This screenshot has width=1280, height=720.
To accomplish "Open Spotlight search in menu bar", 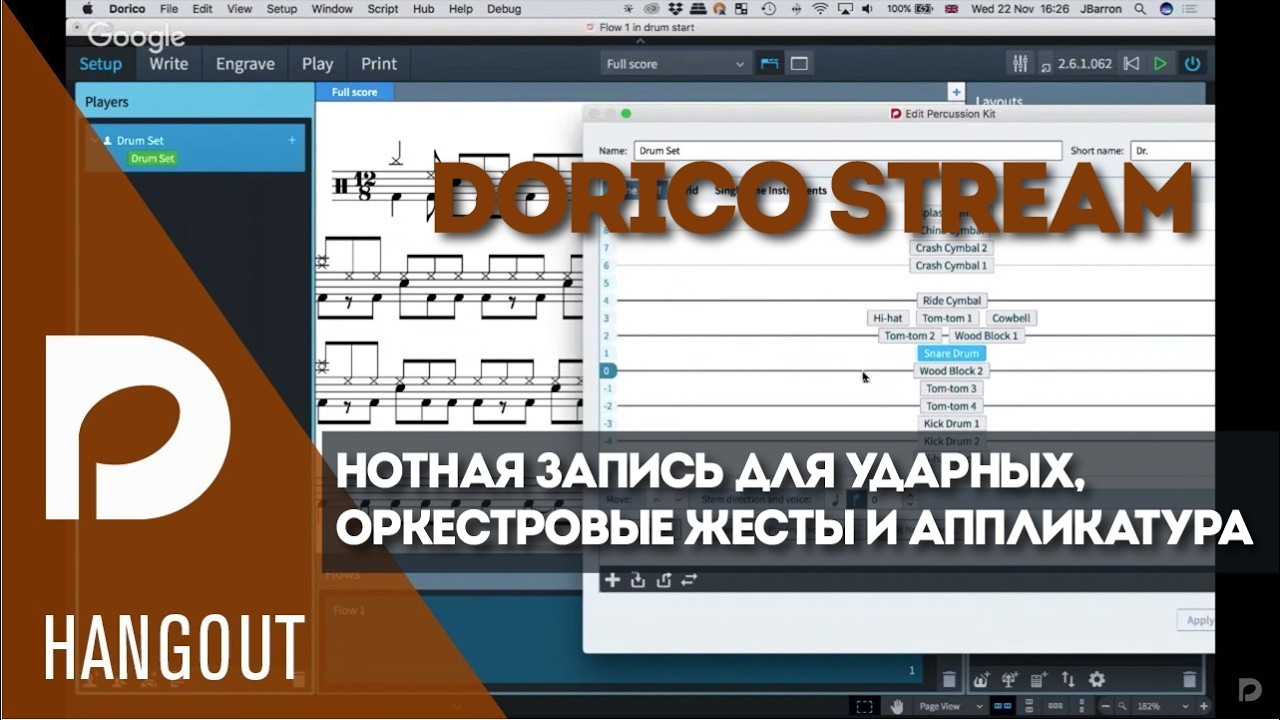I will [1139, 9].
